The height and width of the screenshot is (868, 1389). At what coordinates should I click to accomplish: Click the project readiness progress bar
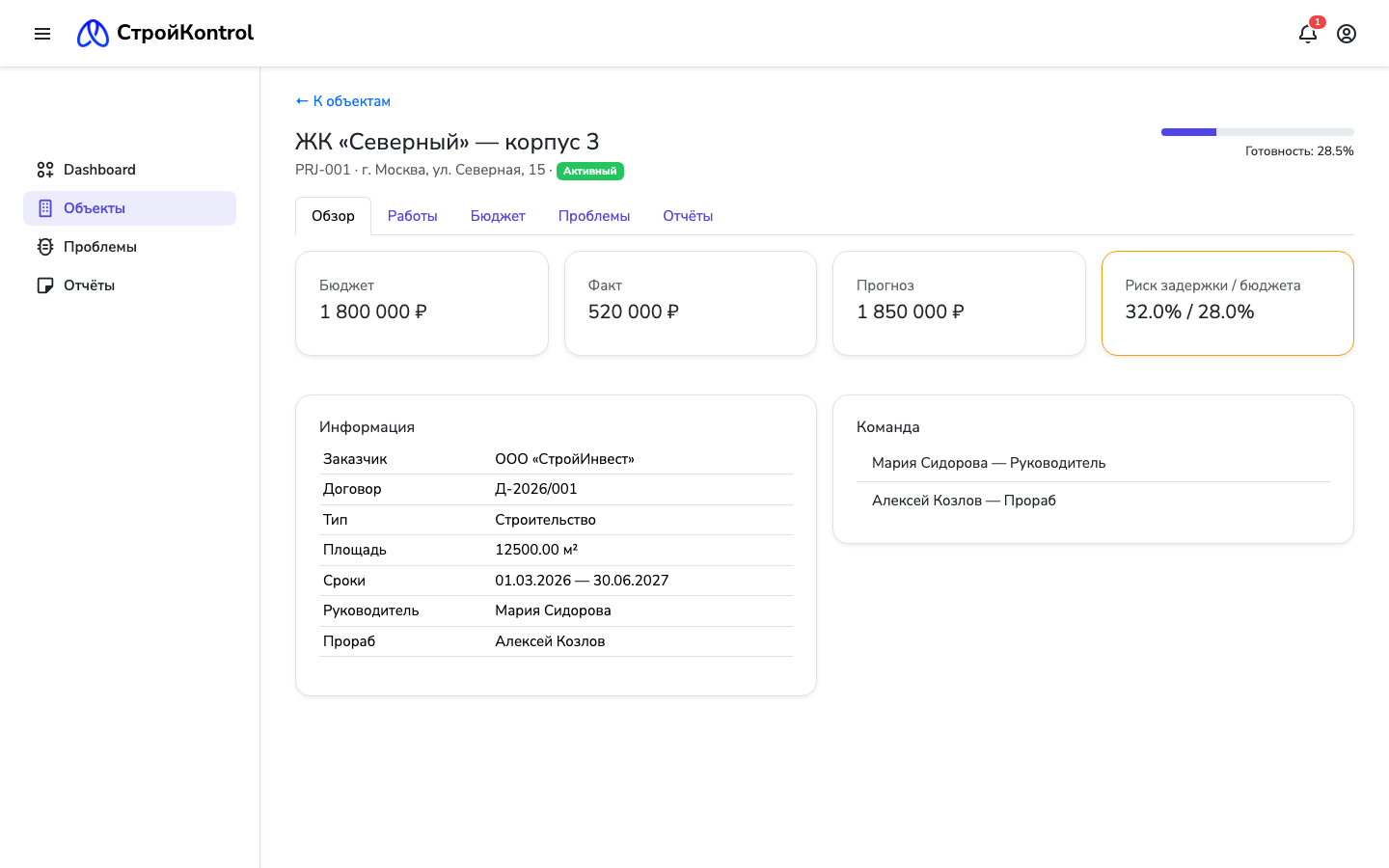(x=1258, y=132)
